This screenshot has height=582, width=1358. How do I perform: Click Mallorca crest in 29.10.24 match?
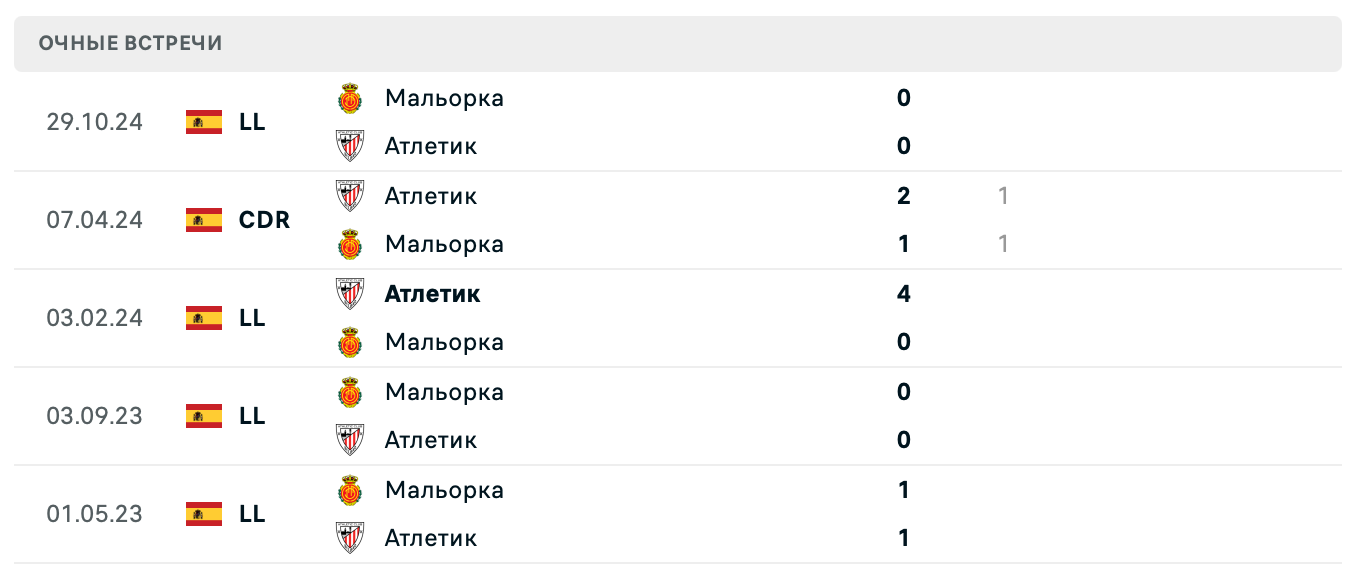pyautogui.click(x=350, y=98)
